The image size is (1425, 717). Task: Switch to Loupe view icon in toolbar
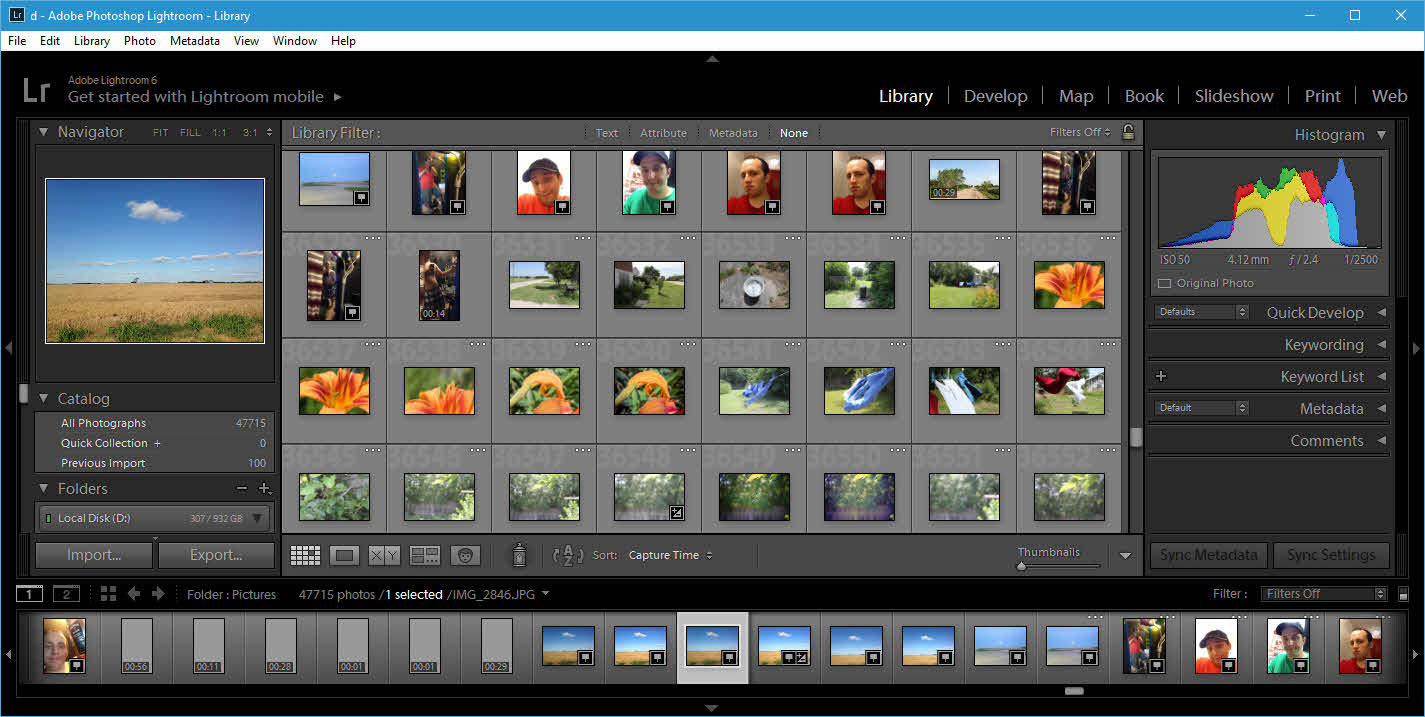[x=344, y=555]
